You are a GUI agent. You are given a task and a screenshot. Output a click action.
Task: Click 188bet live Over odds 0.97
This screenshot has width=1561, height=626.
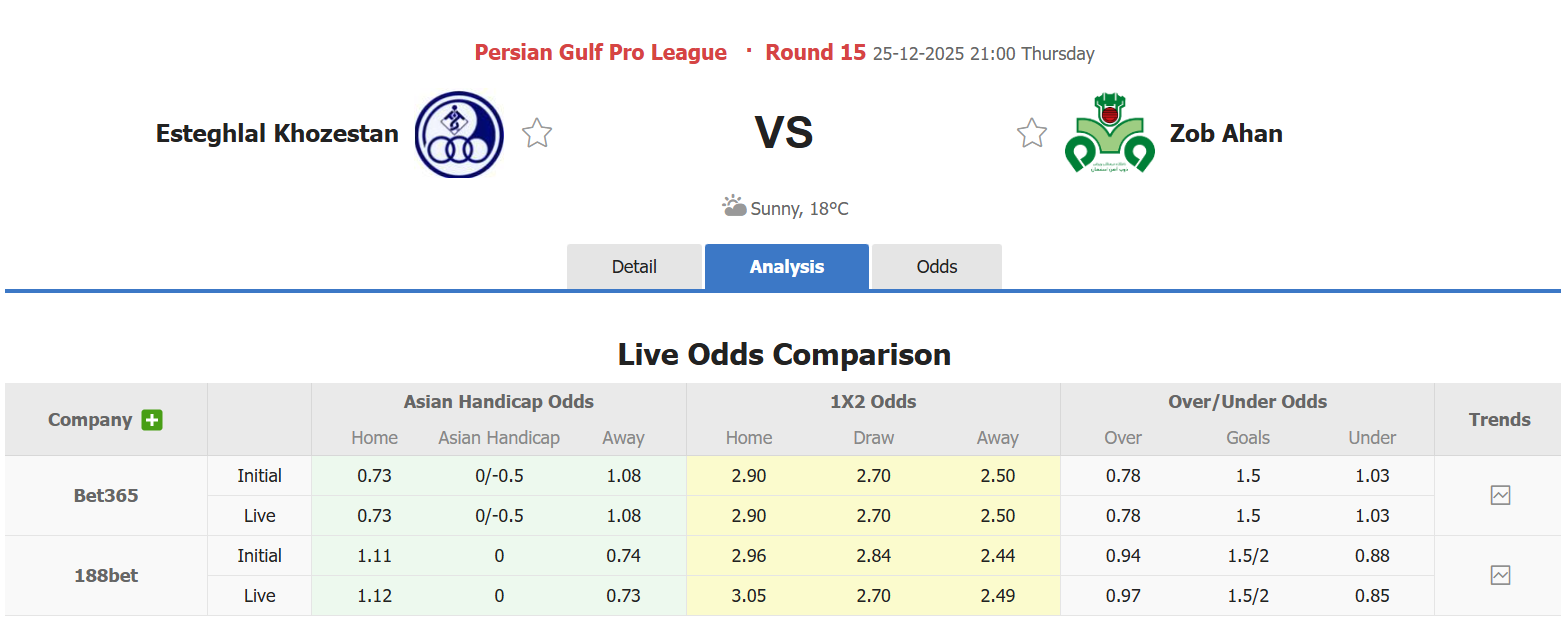1123,596
